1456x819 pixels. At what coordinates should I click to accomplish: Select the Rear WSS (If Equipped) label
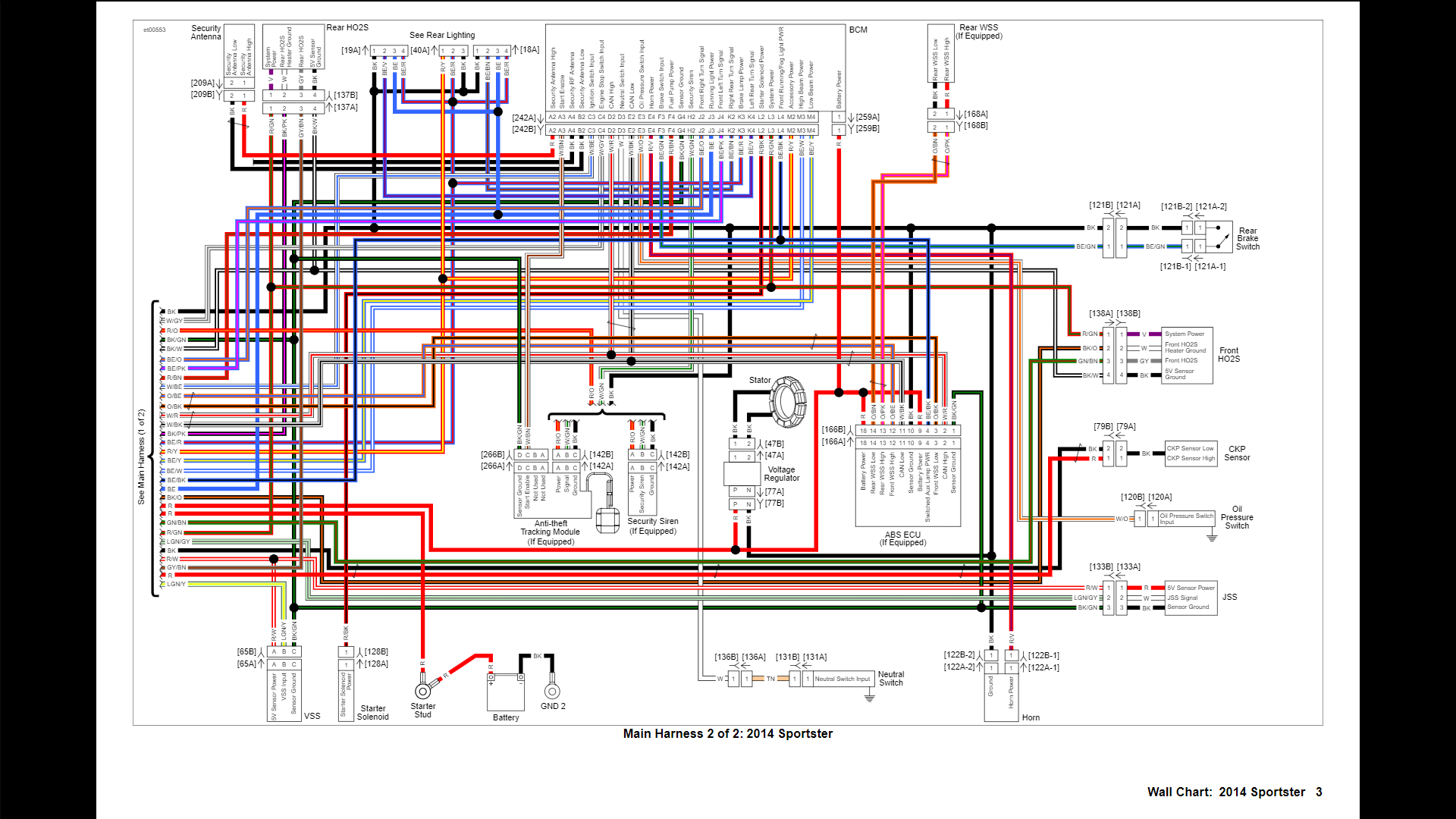979,32
